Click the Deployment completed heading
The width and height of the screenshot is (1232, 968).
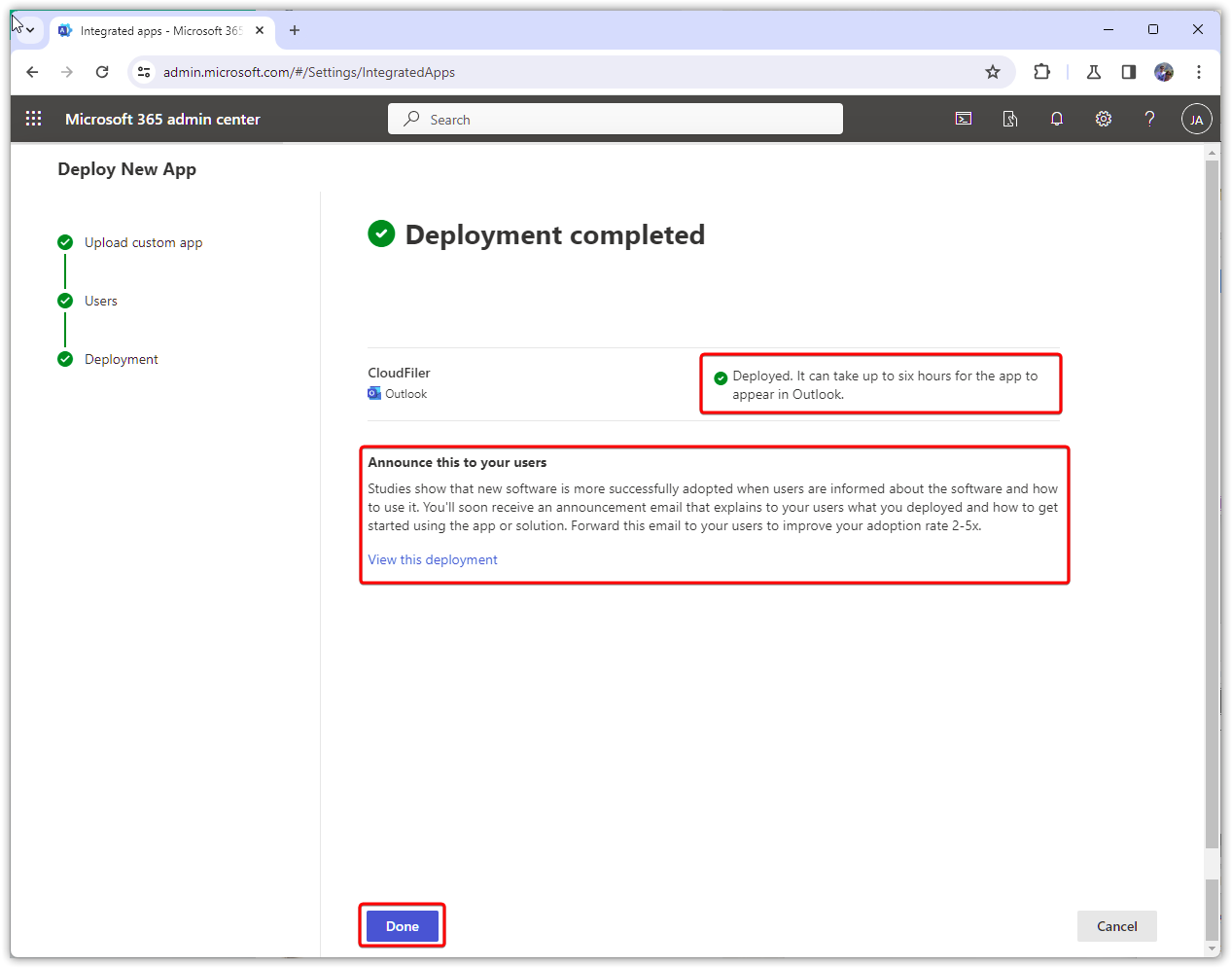[x=555, y=234]
